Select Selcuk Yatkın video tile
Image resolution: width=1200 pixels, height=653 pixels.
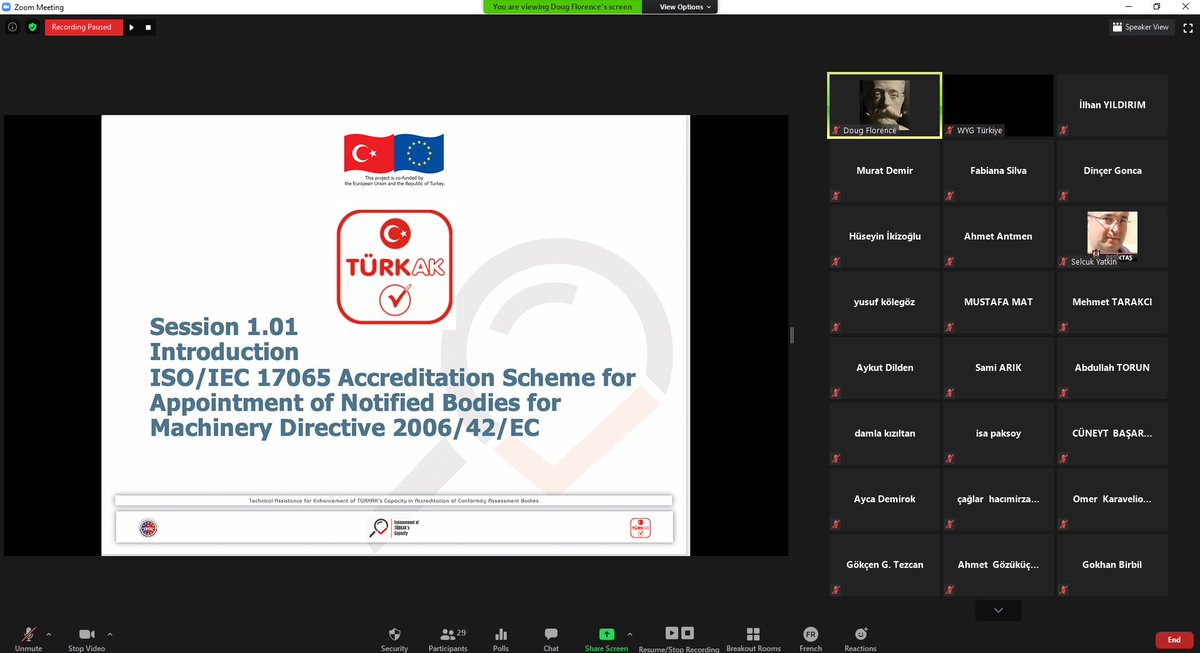click(1112, 237)
